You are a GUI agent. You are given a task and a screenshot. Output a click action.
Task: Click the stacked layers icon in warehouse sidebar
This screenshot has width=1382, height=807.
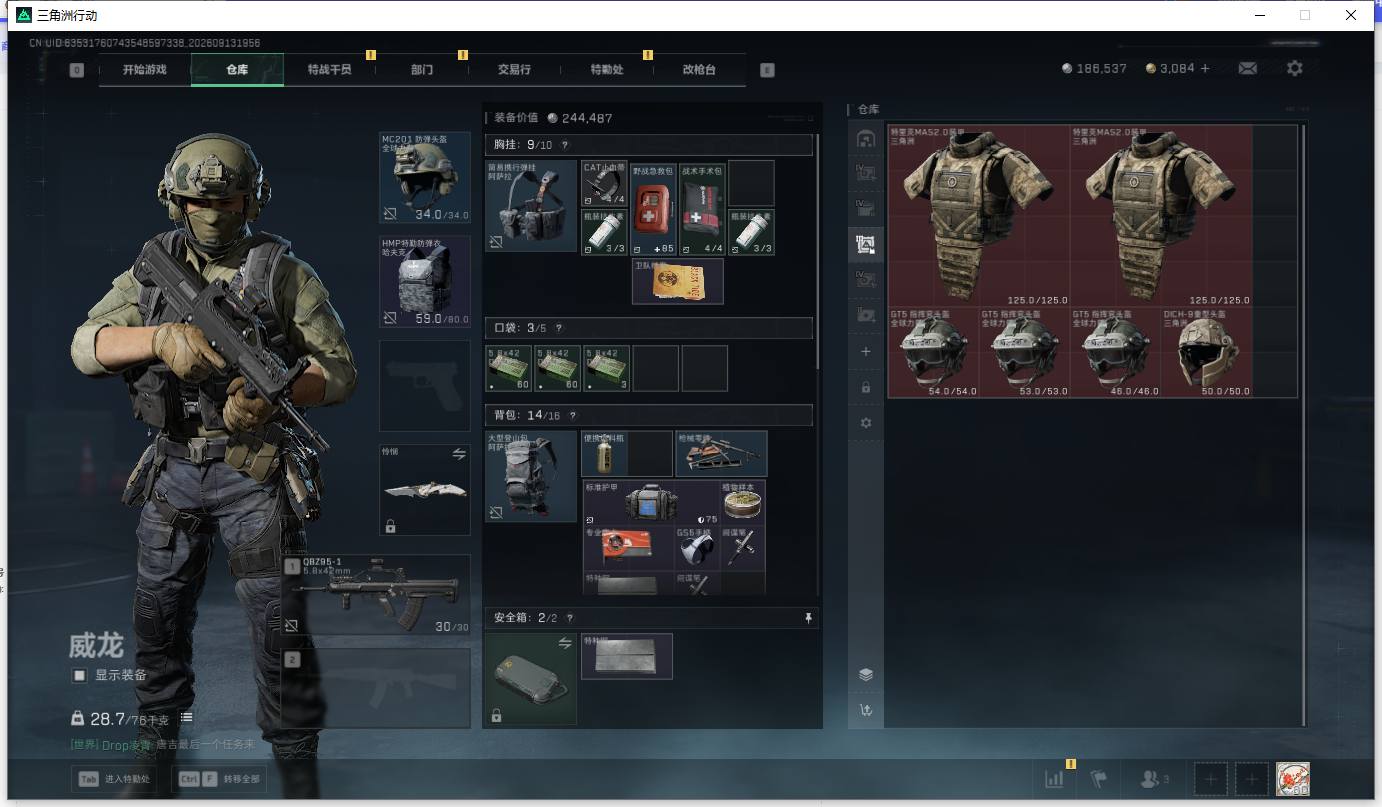pos(866,675)
